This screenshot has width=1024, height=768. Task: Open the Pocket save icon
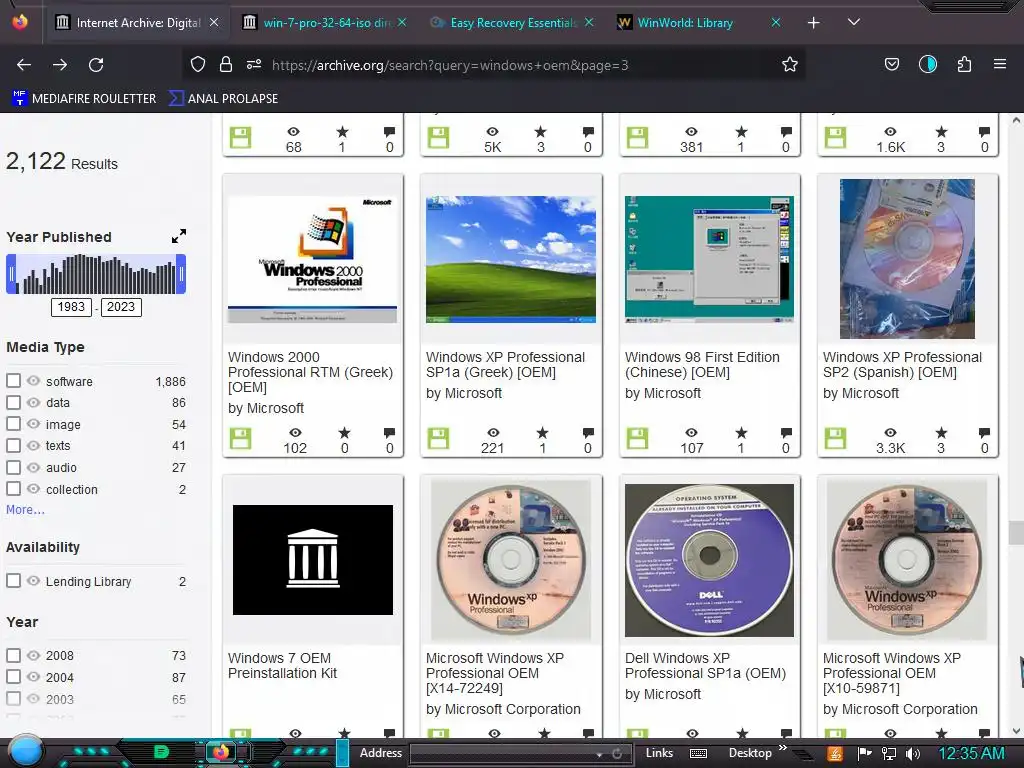(x=891, y=64)
